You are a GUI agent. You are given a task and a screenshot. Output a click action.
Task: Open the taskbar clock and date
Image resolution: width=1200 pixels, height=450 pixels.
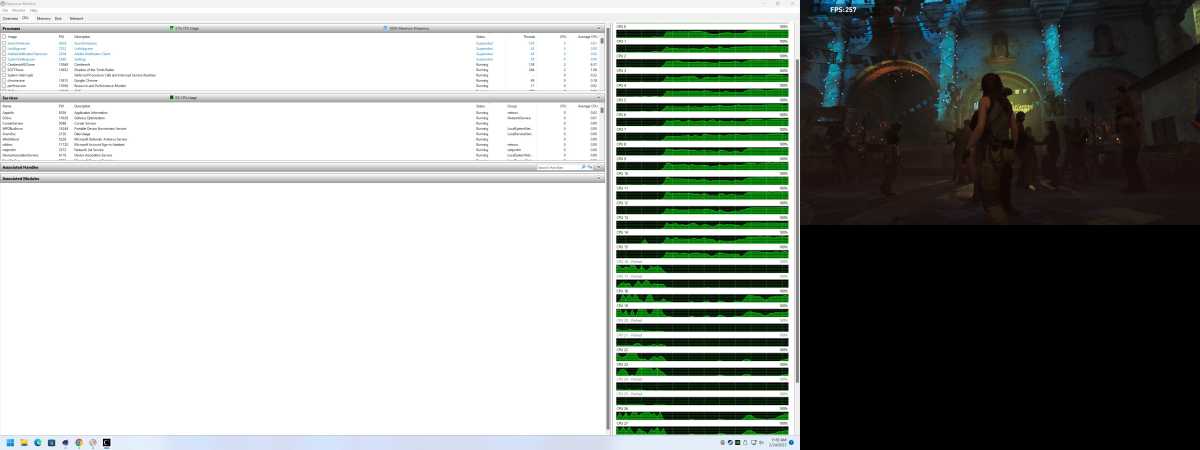777,442
